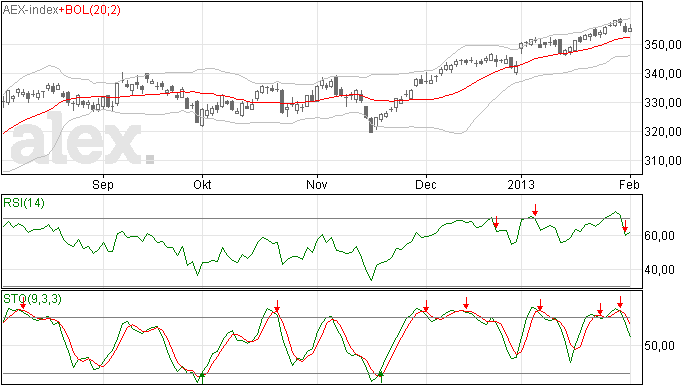Click the 350,00 price axis value

[663, 45]
